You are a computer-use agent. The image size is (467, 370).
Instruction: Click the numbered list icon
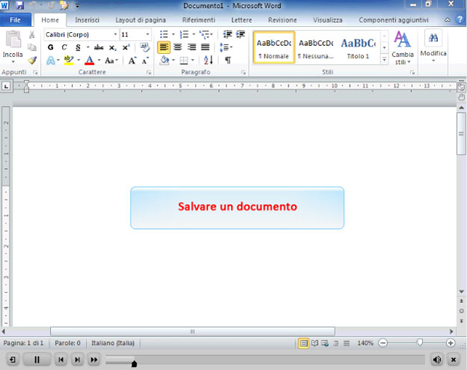point(184,34)
